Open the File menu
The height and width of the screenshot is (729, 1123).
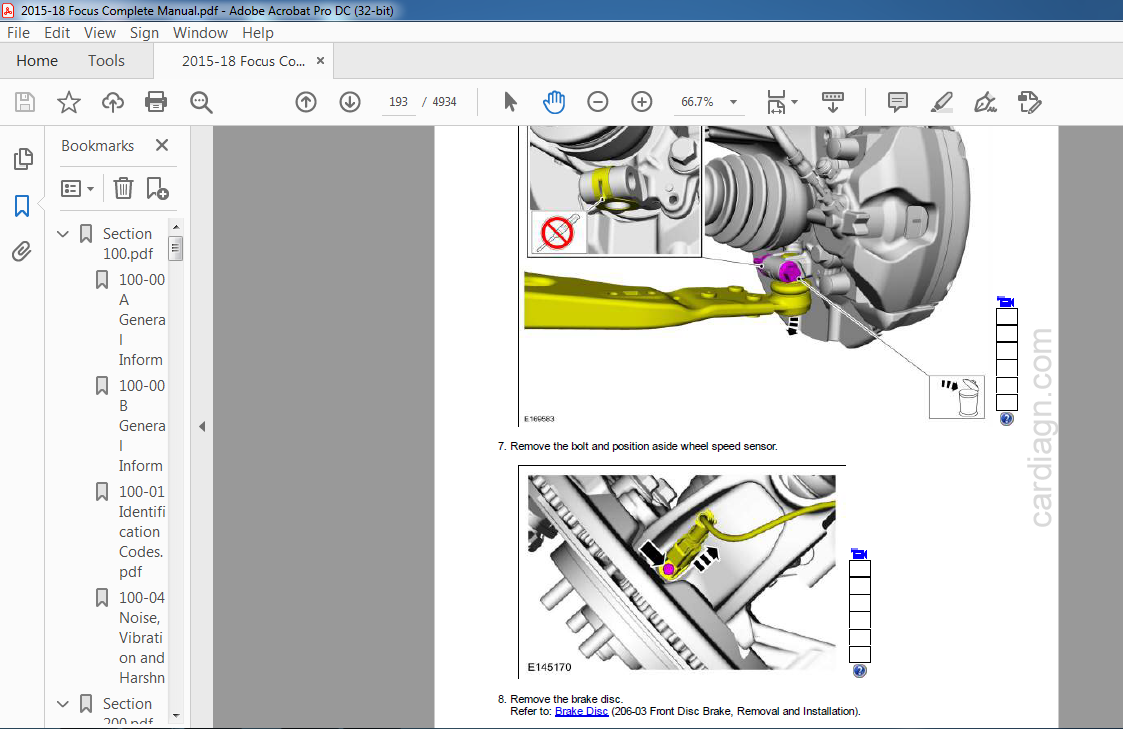18,33
